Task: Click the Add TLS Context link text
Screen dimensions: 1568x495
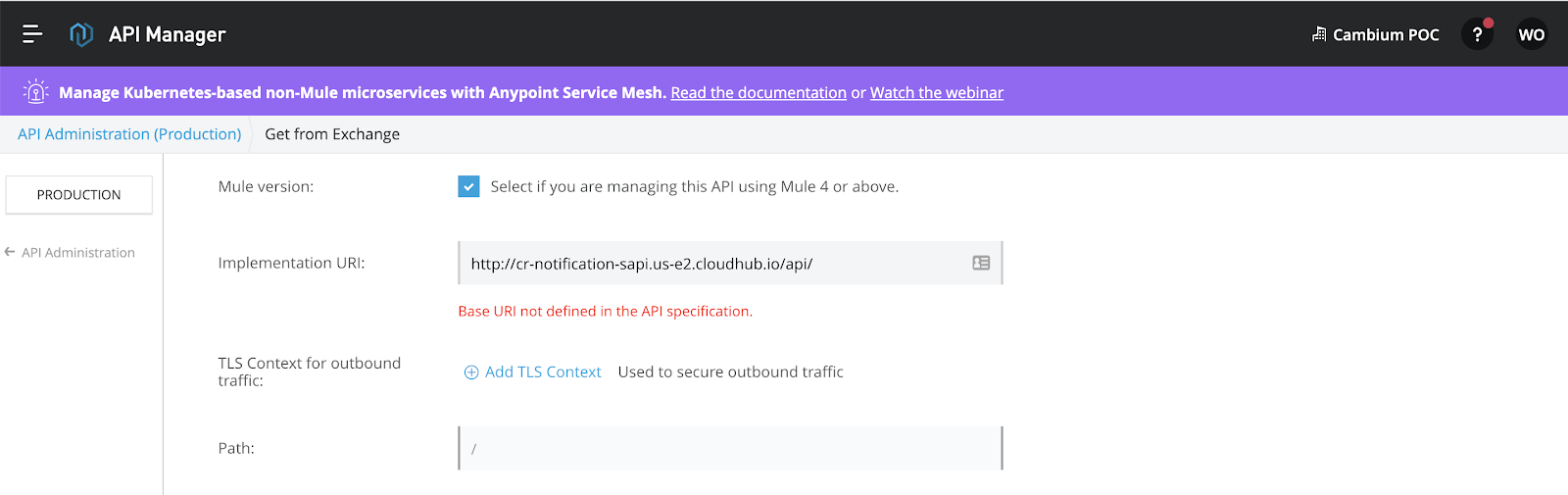Action: [x=543, y=372]
